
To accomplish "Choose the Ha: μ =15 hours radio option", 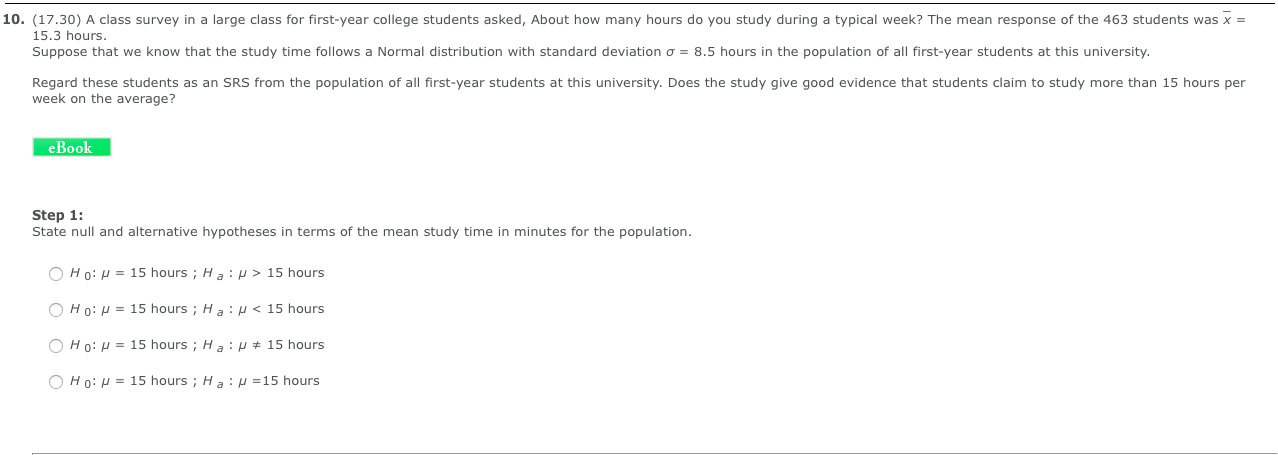I will [56, 382].
